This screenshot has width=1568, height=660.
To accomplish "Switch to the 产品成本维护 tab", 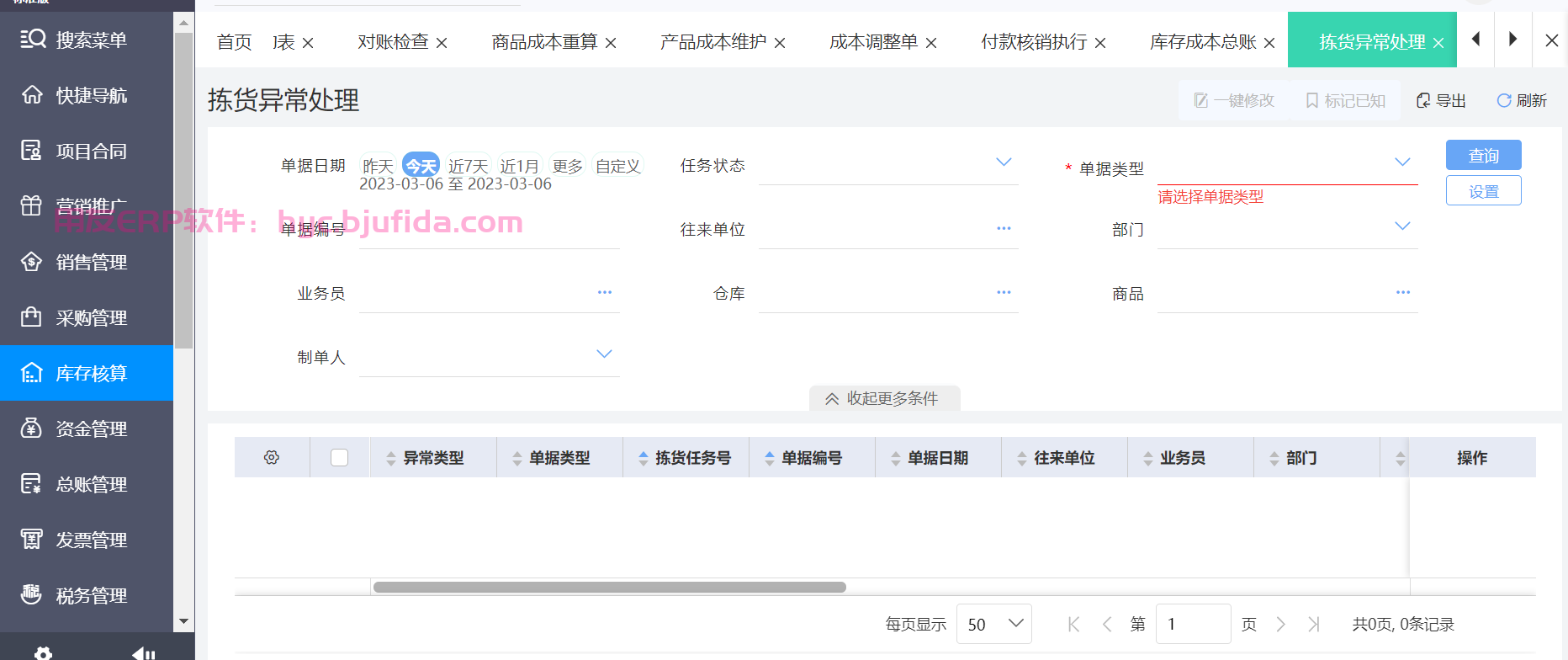I will click(x=713, y=42).
